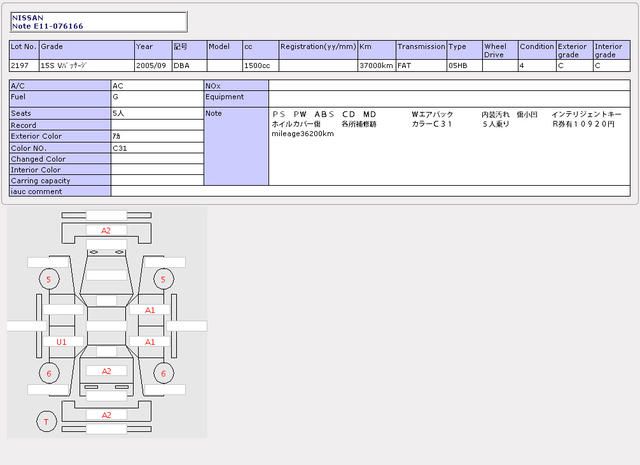Click the iauc comment row label
This screenshot has width=640, height=465.
(x=60, y=191)
